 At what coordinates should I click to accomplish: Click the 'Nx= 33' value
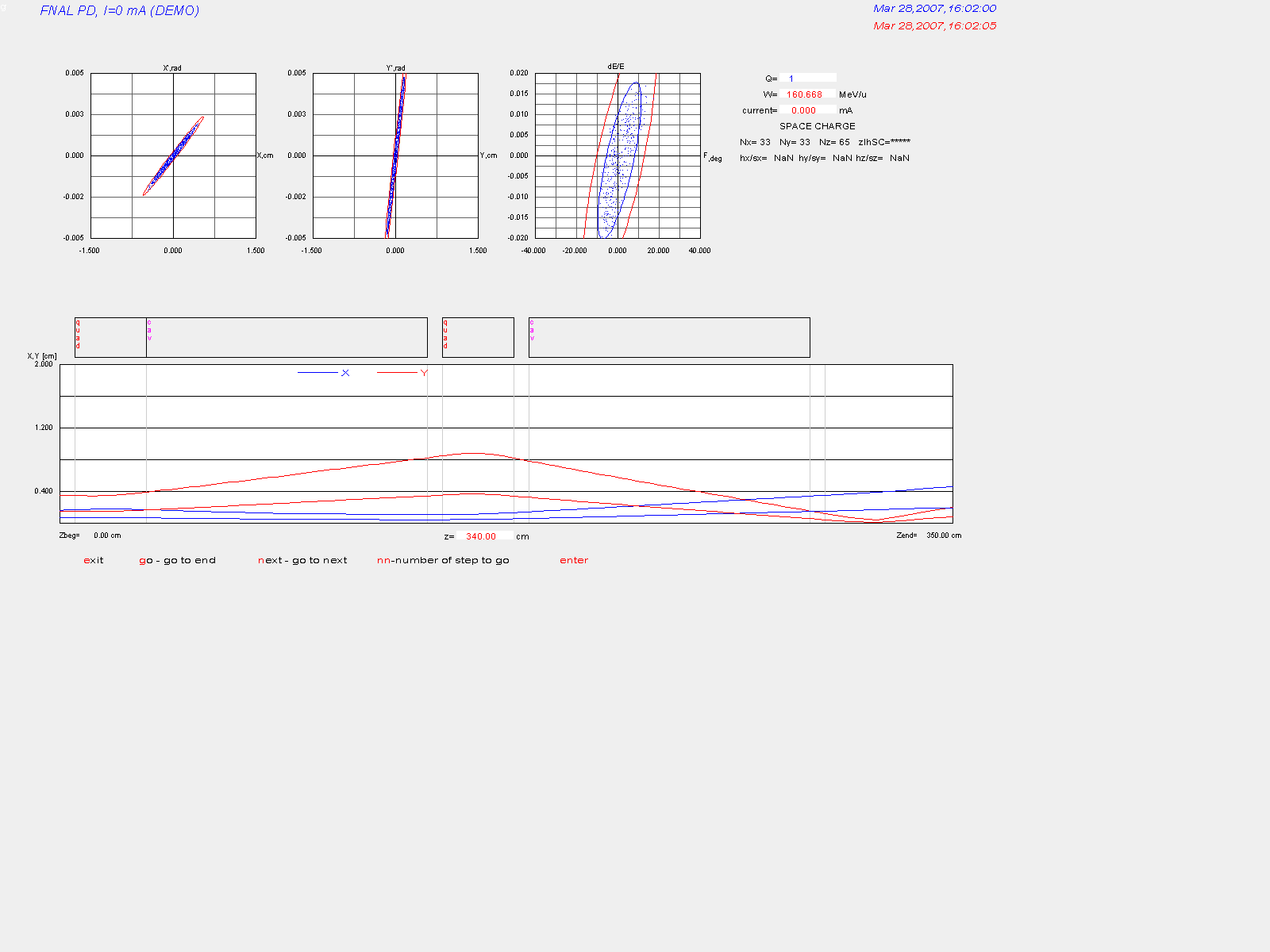click(755, 142)
